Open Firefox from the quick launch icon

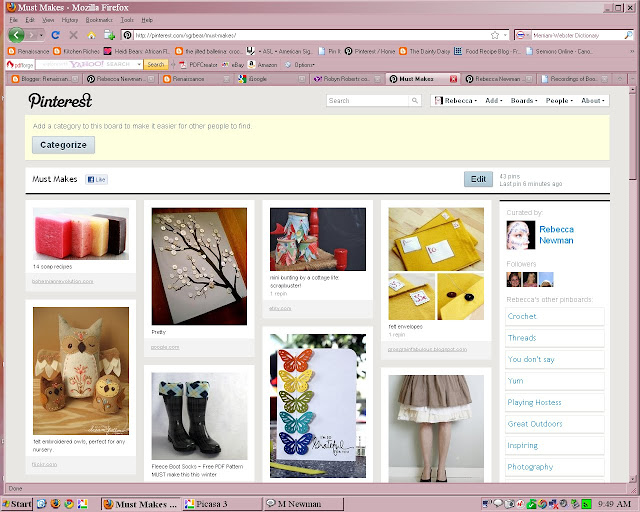[56, 504]
